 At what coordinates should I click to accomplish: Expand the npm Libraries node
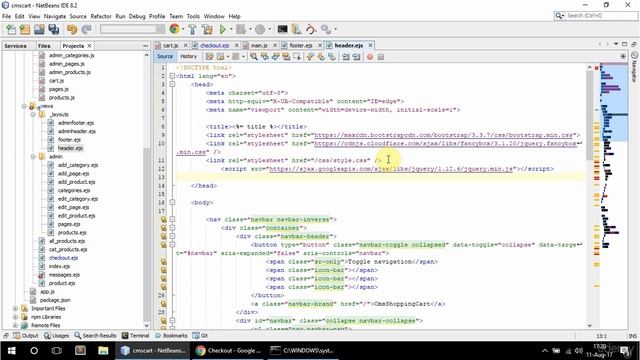[16, 317]
